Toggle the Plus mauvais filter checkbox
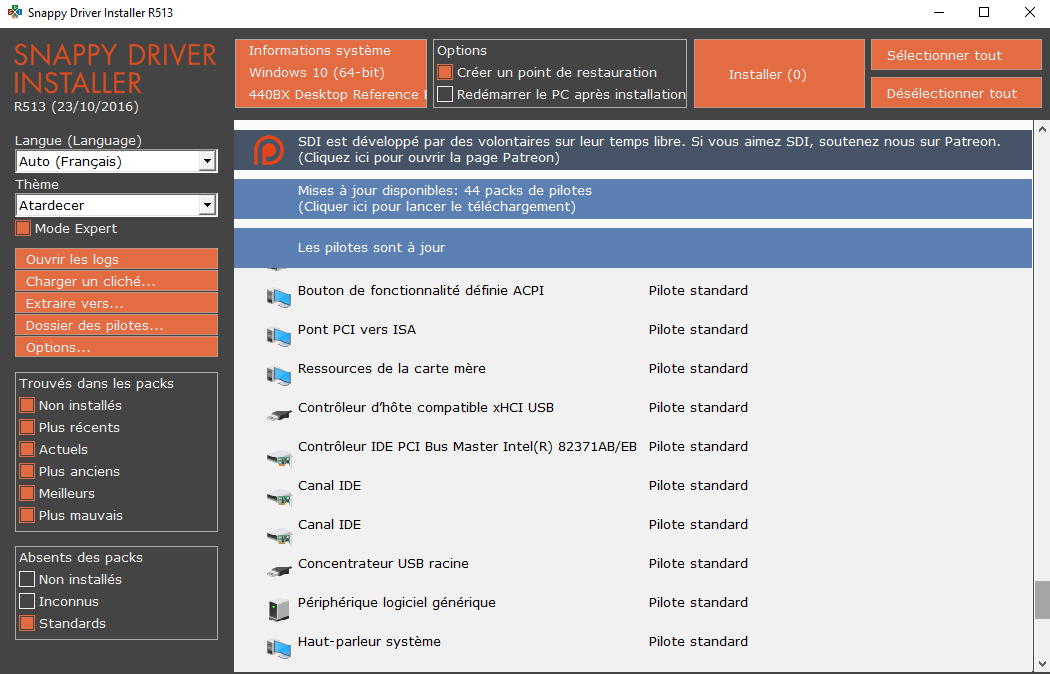Image resolution: width=1050 pixels, height=674 pixels. point(27,515)
